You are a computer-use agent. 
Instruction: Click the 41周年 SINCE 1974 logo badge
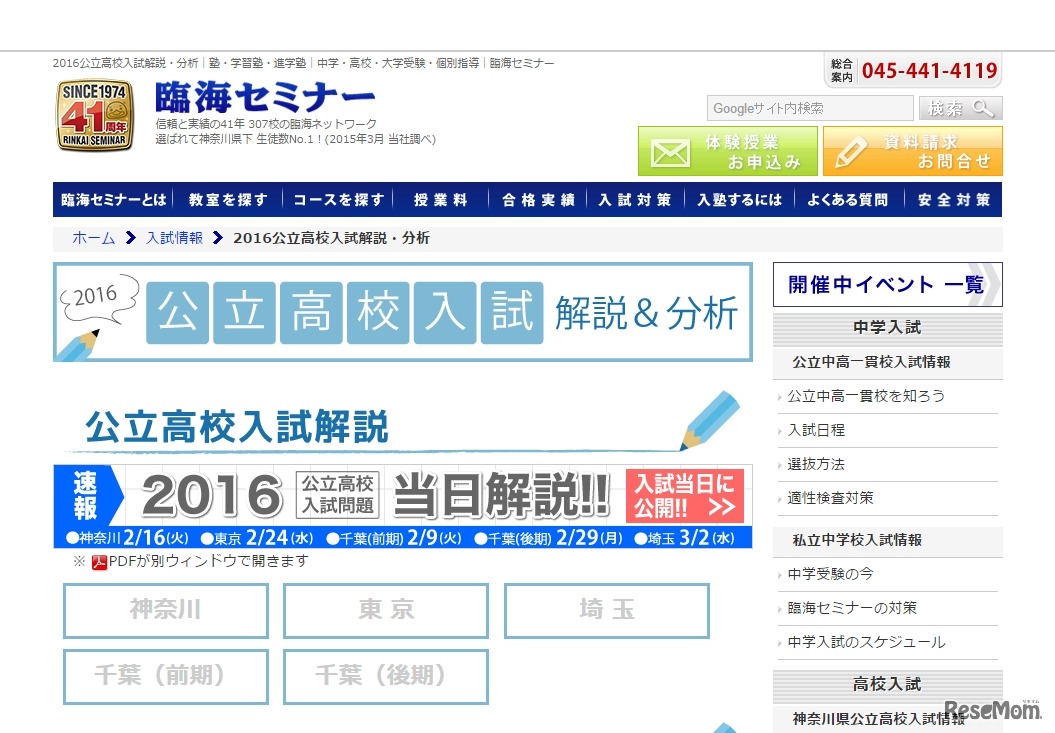(95, 116)
